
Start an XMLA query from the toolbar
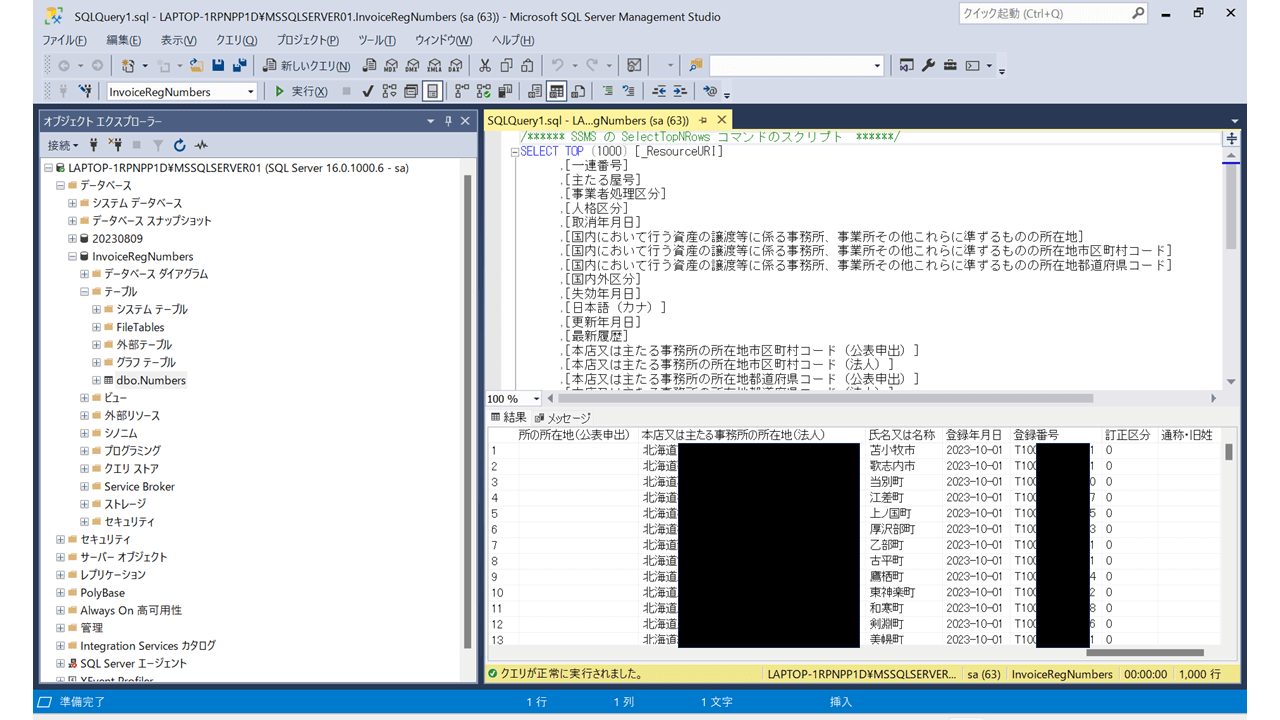click(x=434, y=66)
